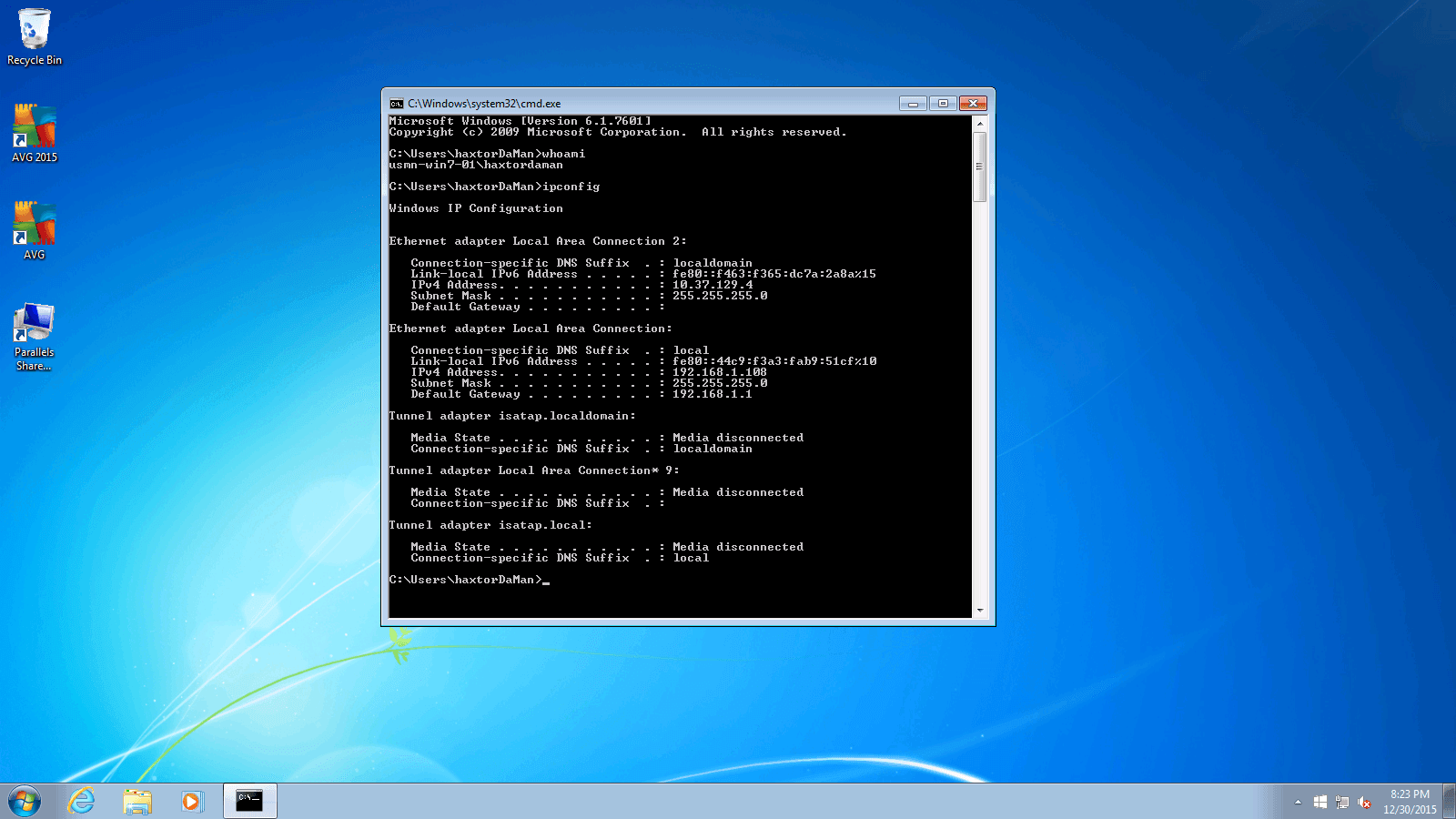Click the console vertical scrollbar thumb
This screenshot has height=819, width=1456.
tap(980, 167)
